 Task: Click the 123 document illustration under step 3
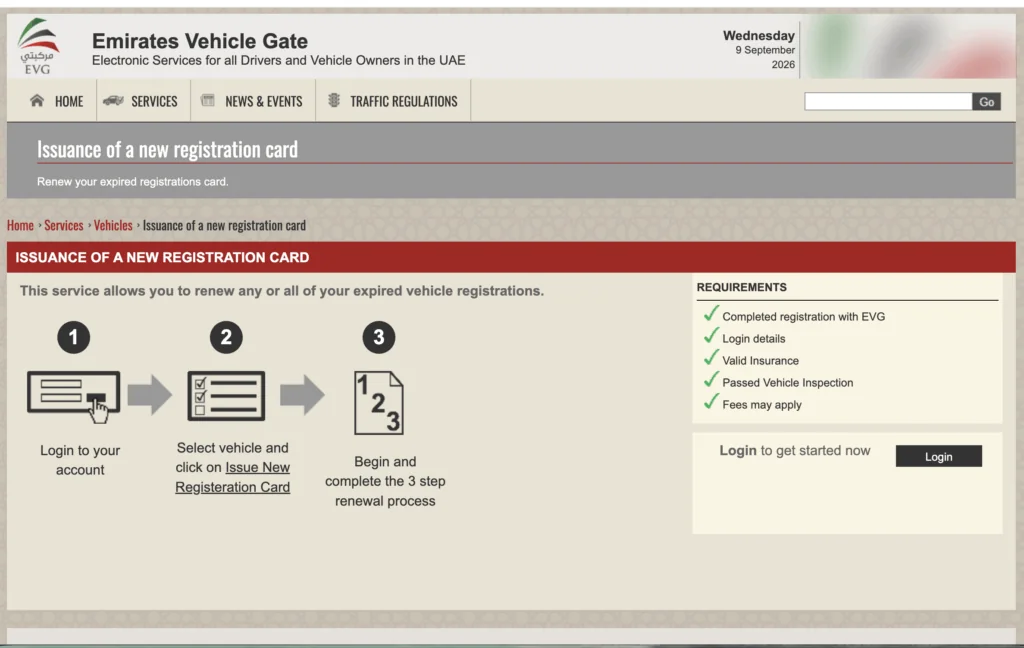pyautogui.click(x=379, y=402)
